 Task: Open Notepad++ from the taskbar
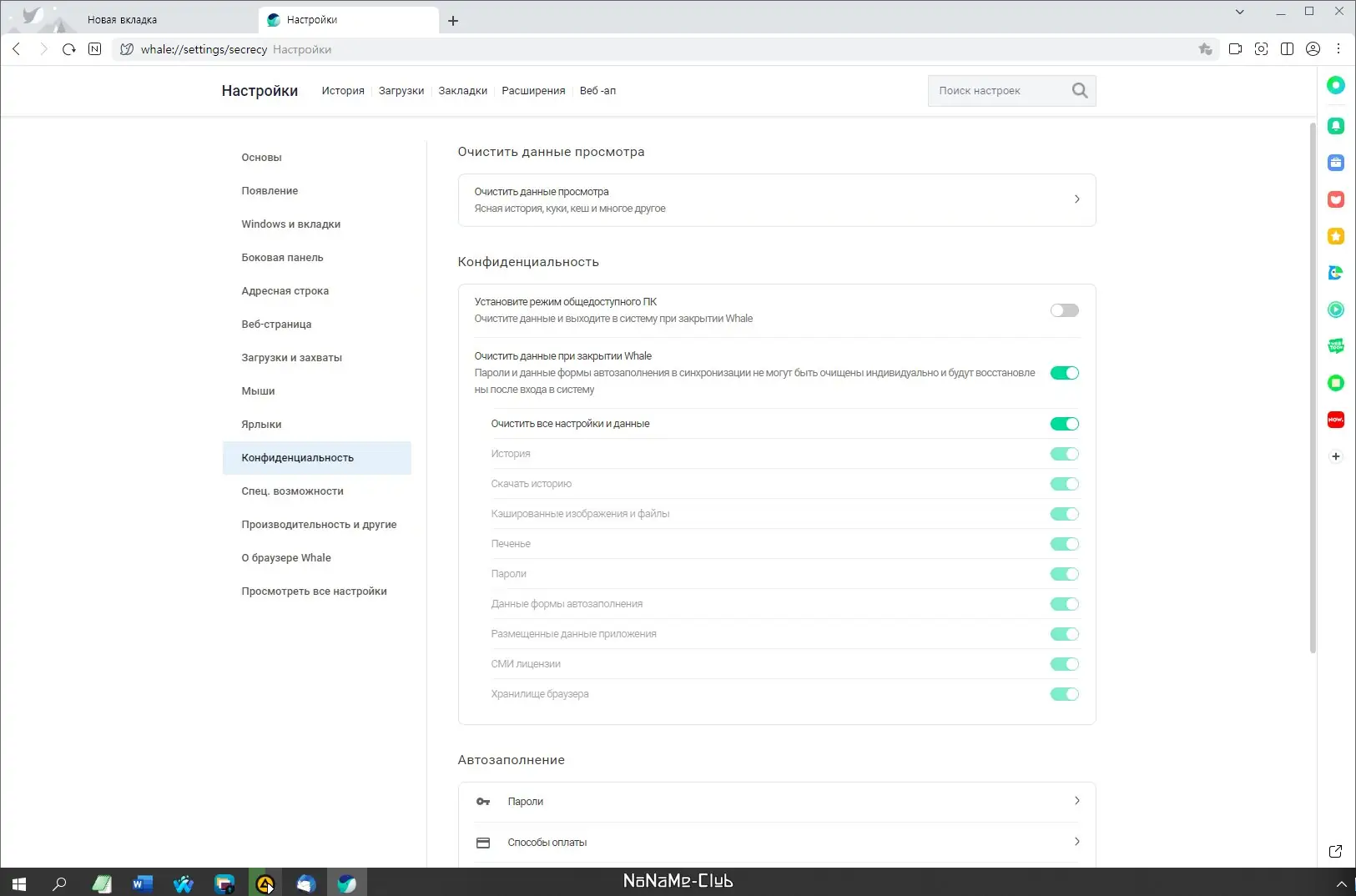click(x=101, y=883)
